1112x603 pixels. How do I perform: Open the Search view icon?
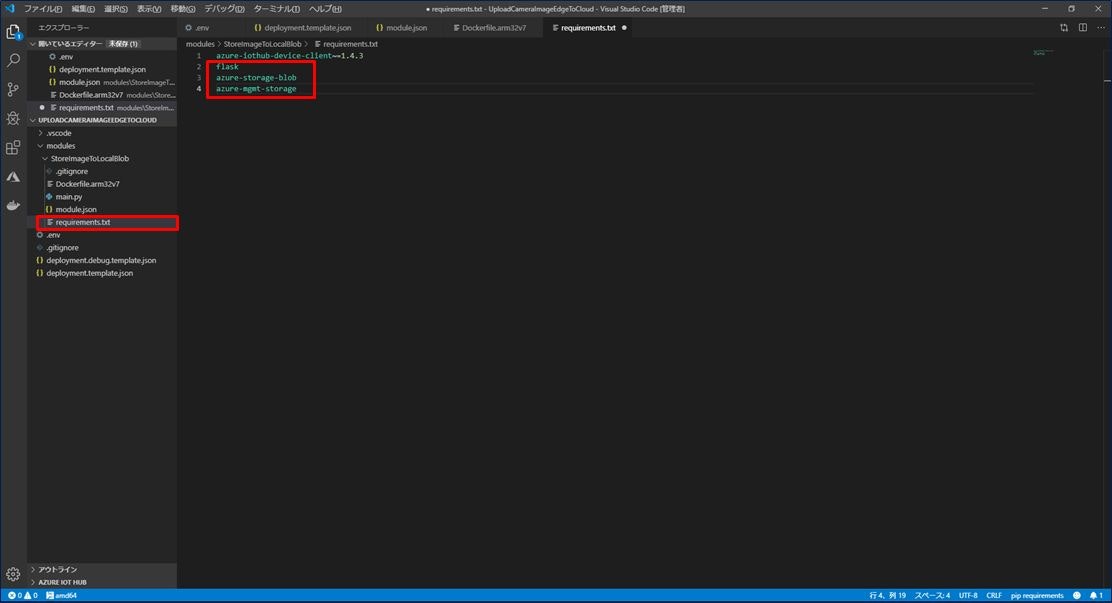[x=12, y=59]
